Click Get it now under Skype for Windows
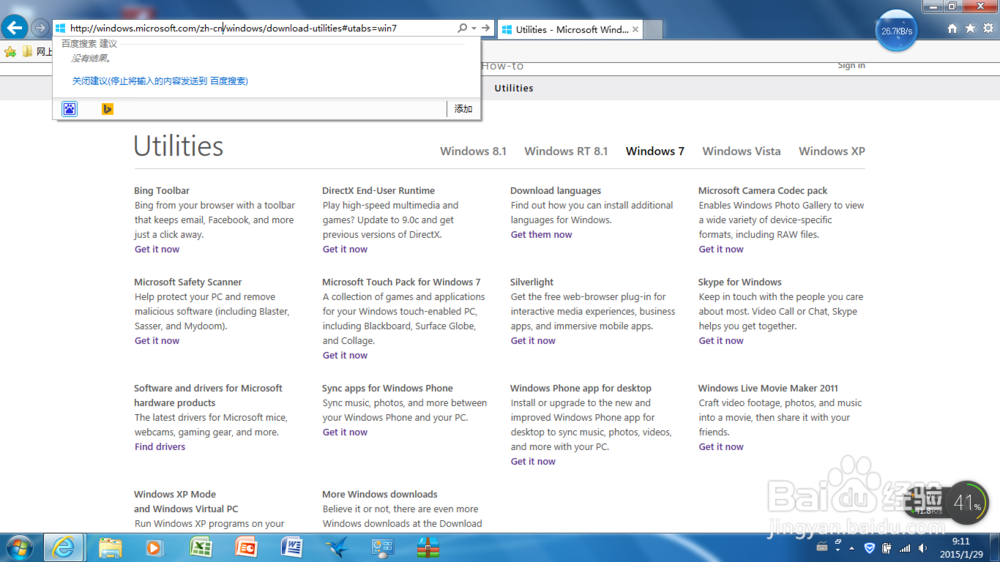The height and width of the screenshot is (562, 1000). point(721,341)
